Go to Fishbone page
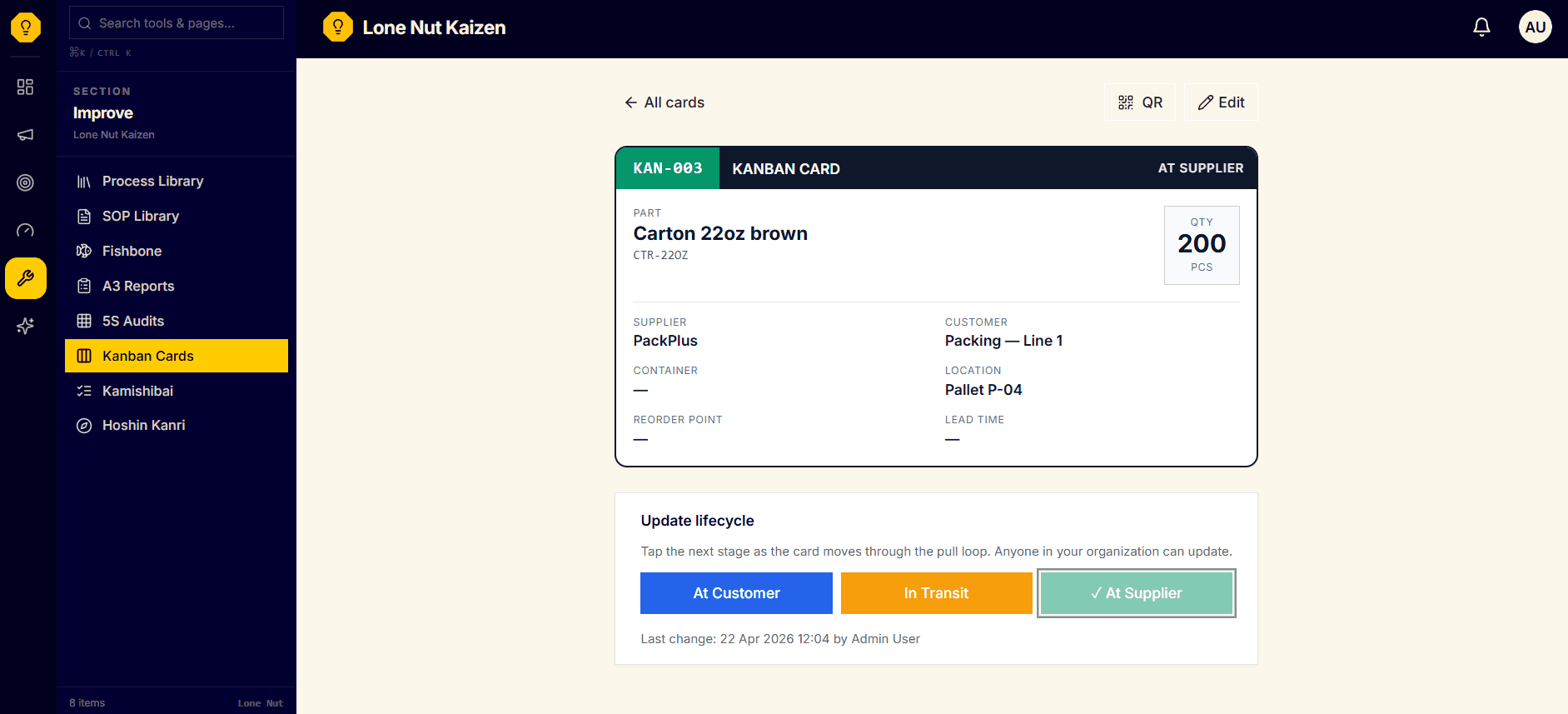This screenshot has height=714, width=1568. pos(177,252)
